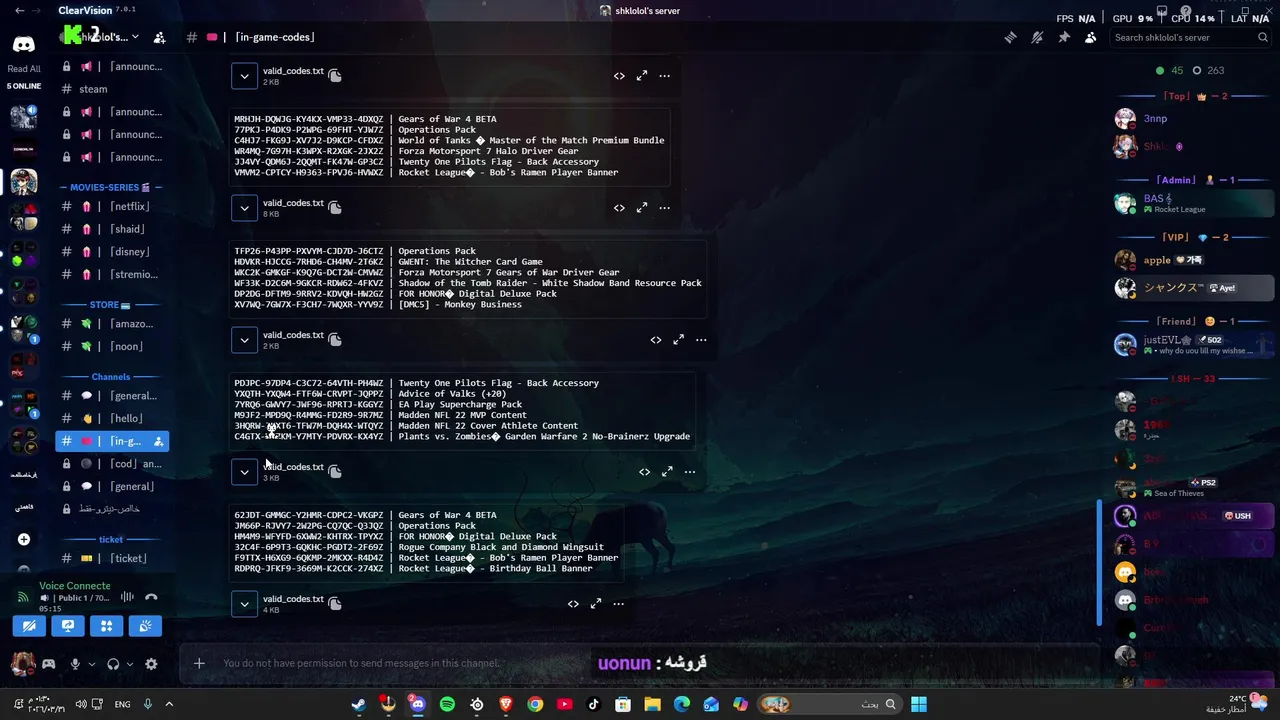The image size is (1280, 720).
Task: Click the game controller icon in user panel
Action: [48, 663]
